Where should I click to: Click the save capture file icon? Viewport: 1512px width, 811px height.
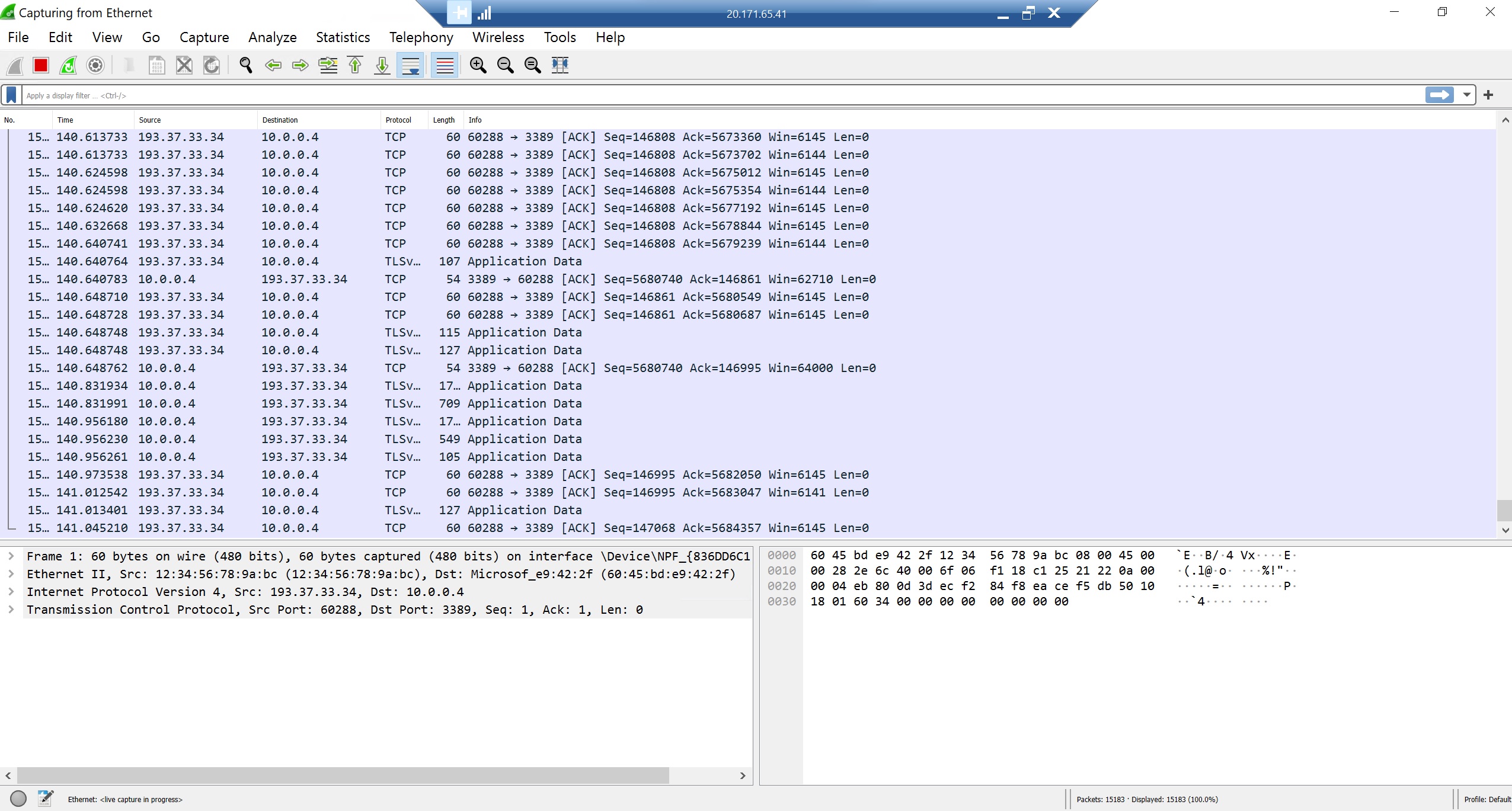[x=156, y=65]
